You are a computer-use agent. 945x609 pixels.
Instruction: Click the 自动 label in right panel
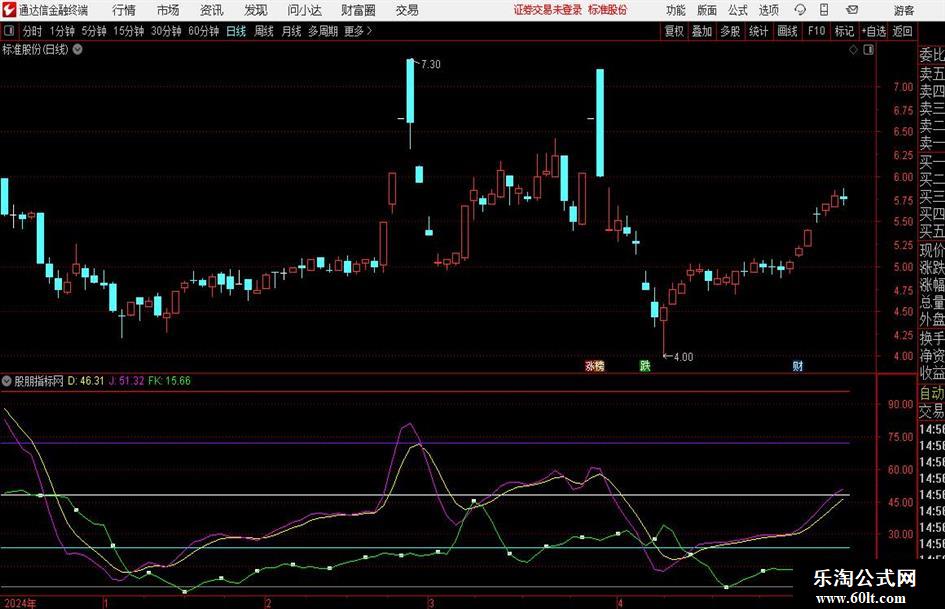tap(932, 393)
